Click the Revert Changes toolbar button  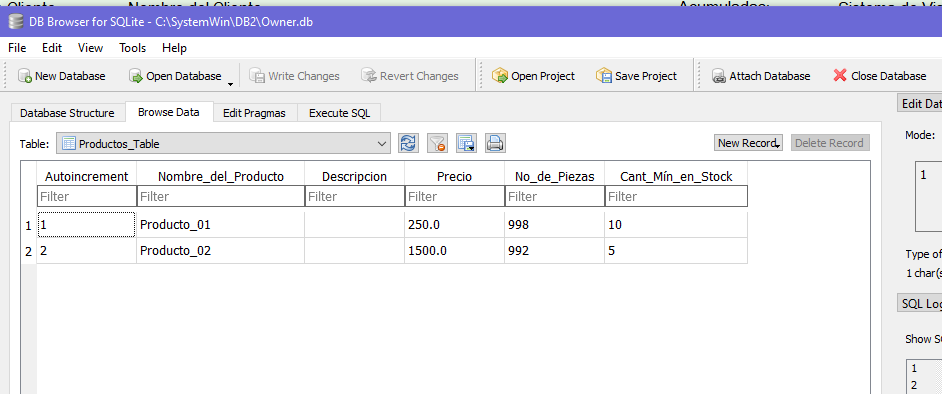click(x=410, y=76)
